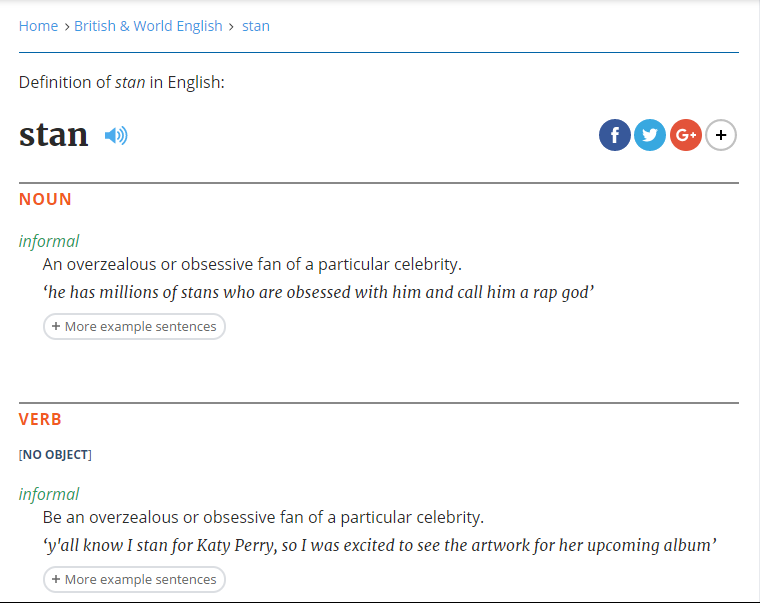Click the NOUN section heading
The image size is (760, 603).
(45, 199)
